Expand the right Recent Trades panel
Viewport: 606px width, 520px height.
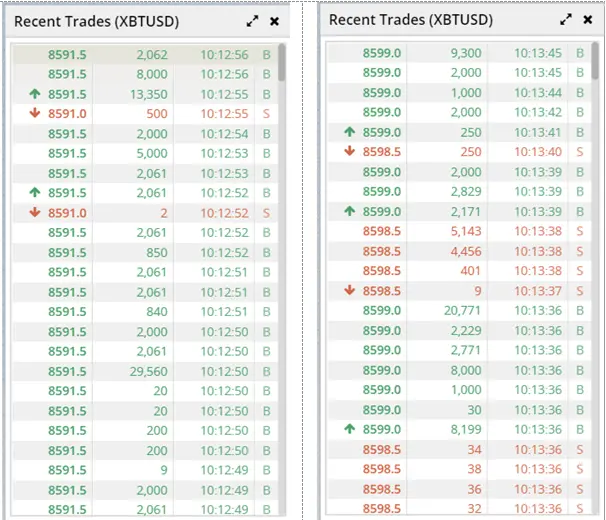click(x=566, y=20)
